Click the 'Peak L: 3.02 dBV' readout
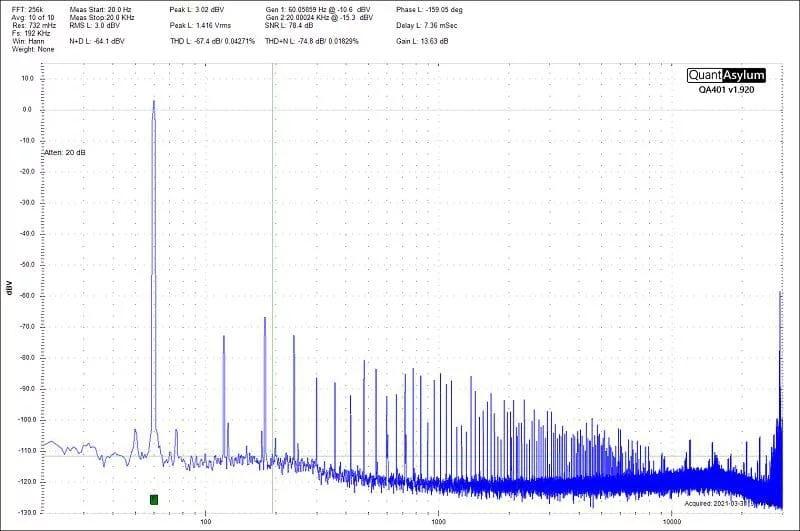Screen dimensions: 800x531 click(197, 10)
